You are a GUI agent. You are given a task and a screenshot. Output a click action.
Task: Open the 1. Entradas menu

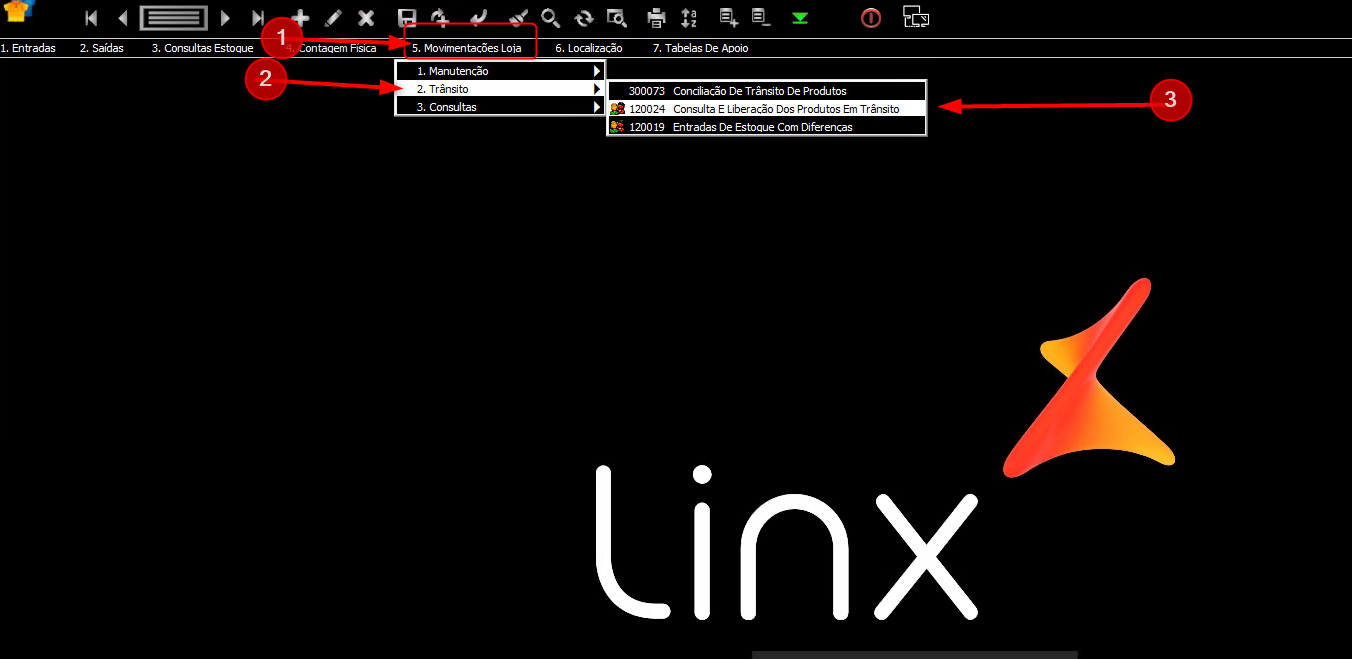(28, 48)
